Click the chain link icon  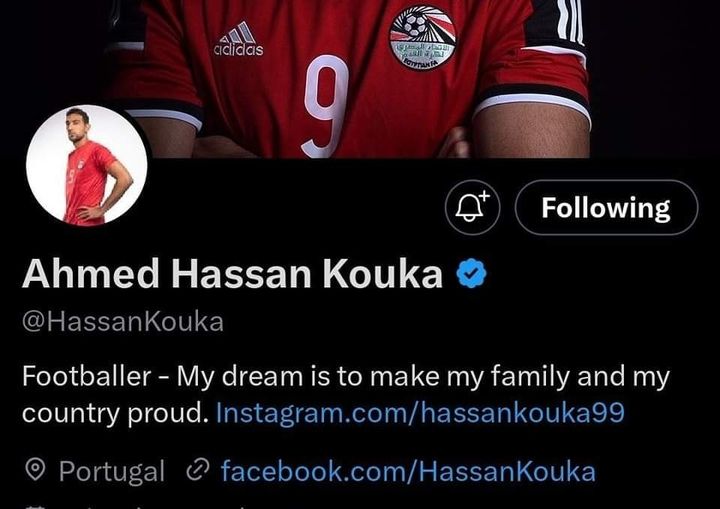pyautogui.click(x=198, y=469)
